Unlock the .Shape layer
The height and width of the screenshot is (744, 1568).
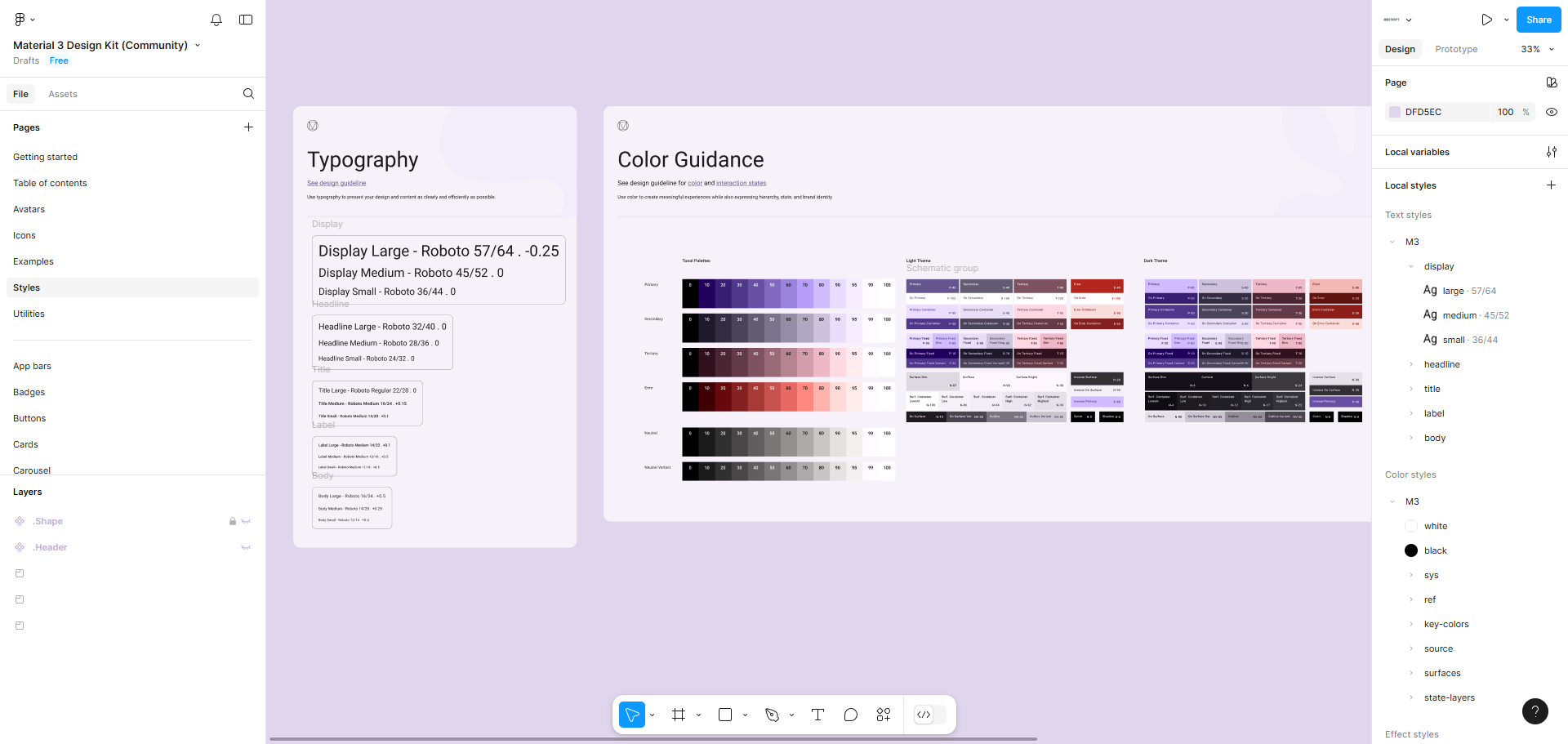pyautogui.click(x=233, y=521)
